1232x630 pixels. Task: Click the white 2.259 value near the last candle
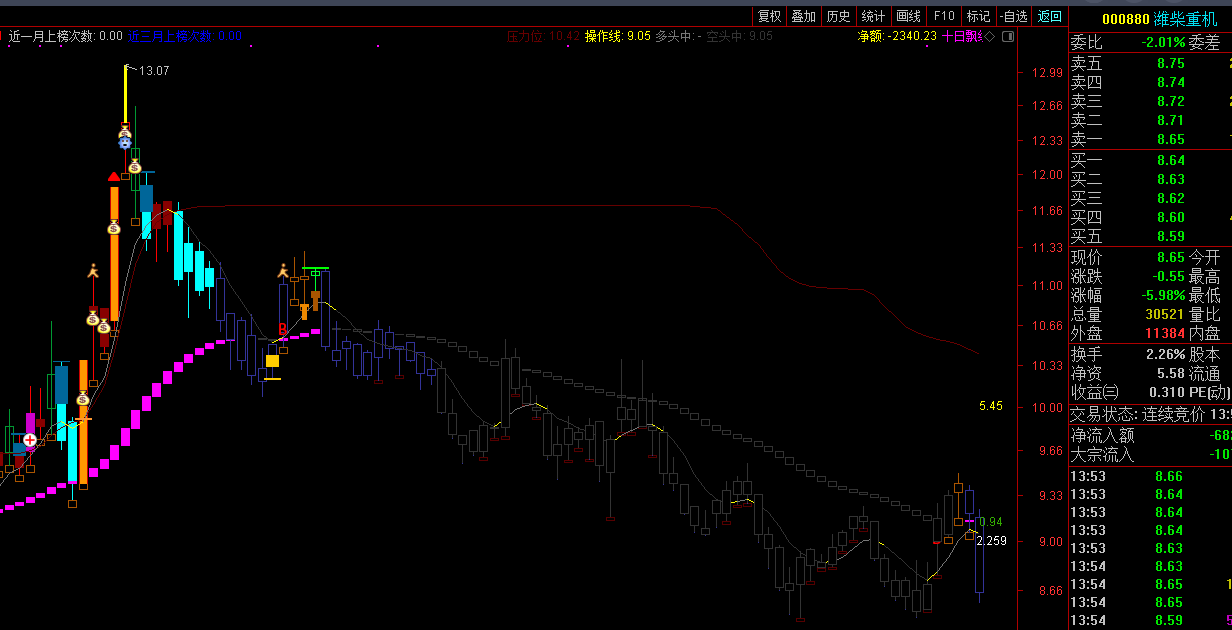[991, 541]
